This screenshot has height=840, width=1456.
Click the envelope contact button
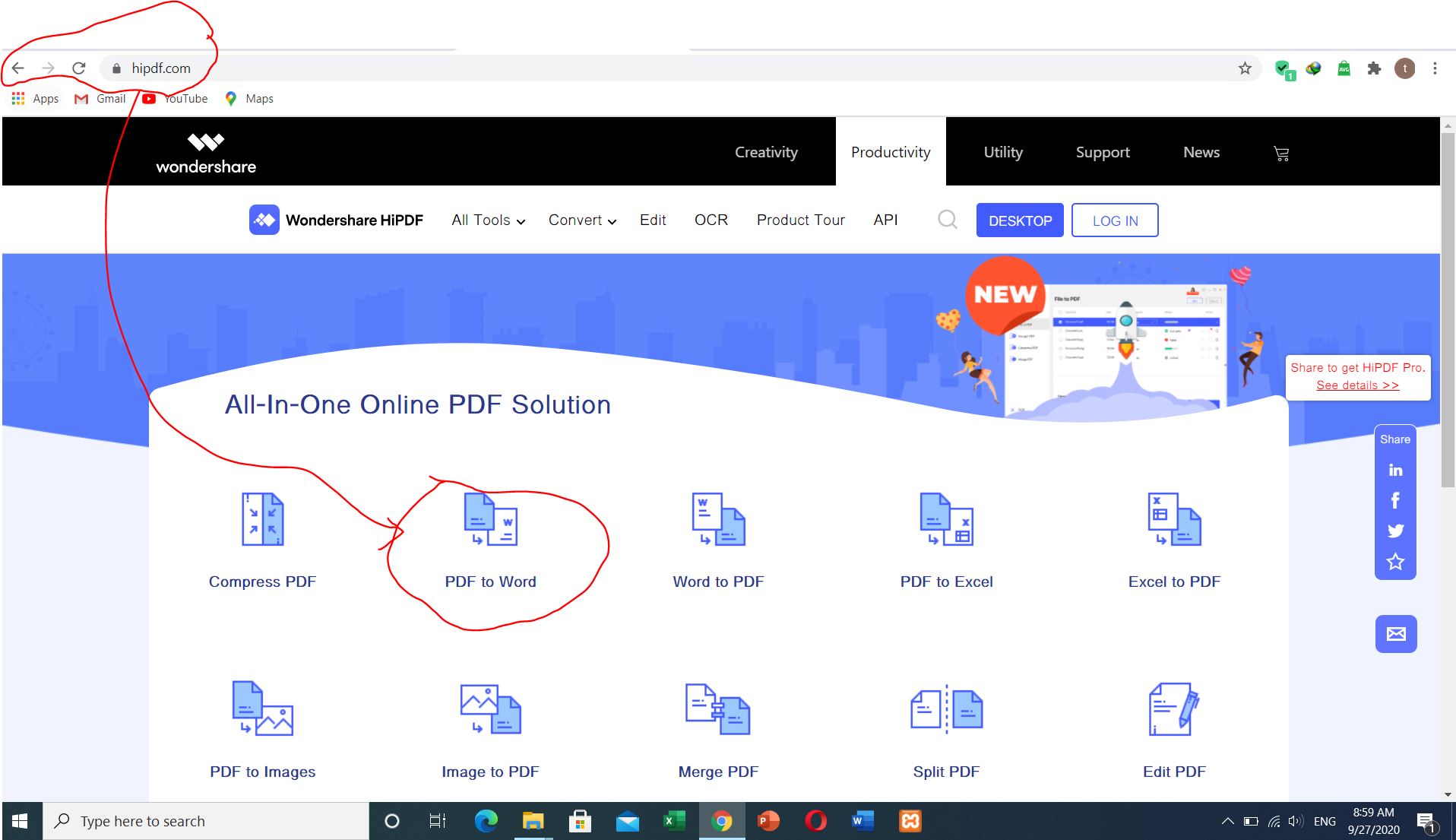(1396, 634)
